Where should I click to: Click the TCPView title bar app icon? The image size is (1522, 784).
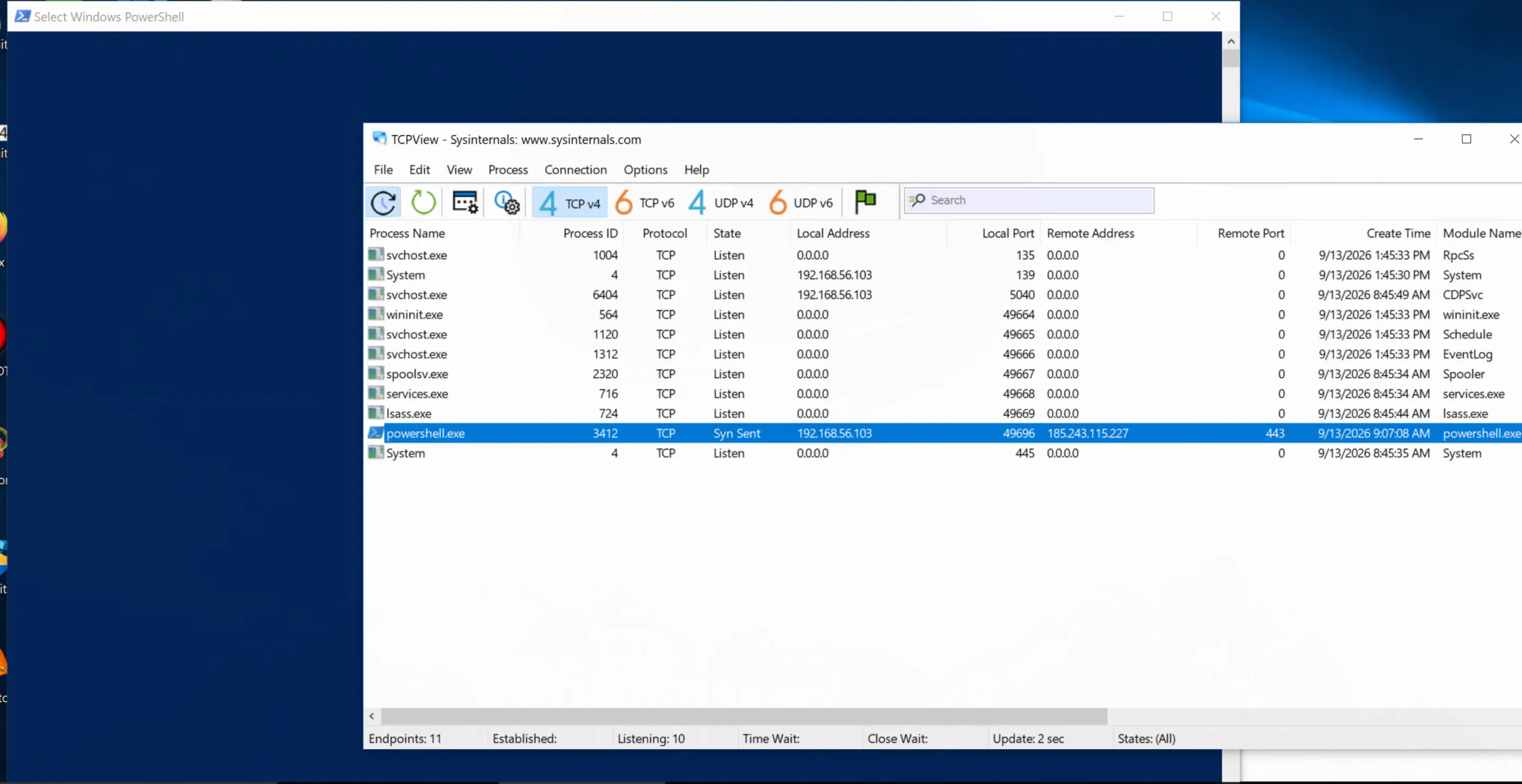pyautogui.click(x=379, y=138)
